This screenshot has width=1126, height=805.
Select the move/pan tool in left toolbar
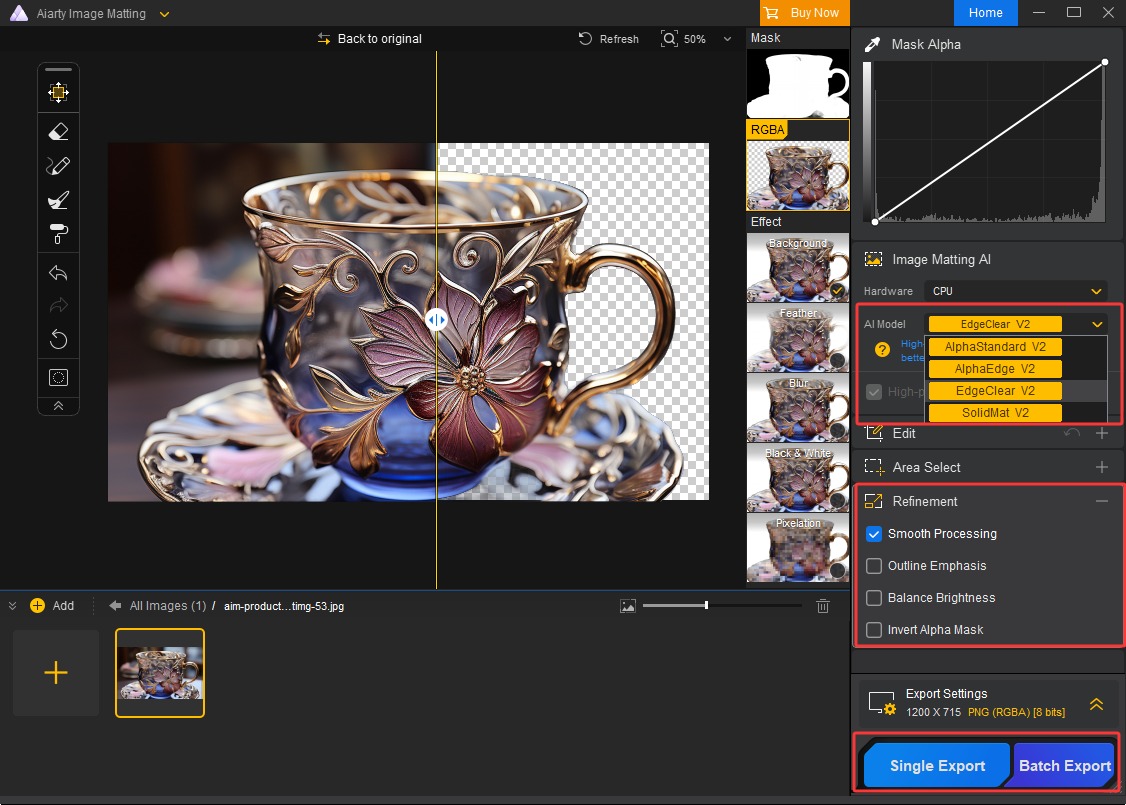58,92
